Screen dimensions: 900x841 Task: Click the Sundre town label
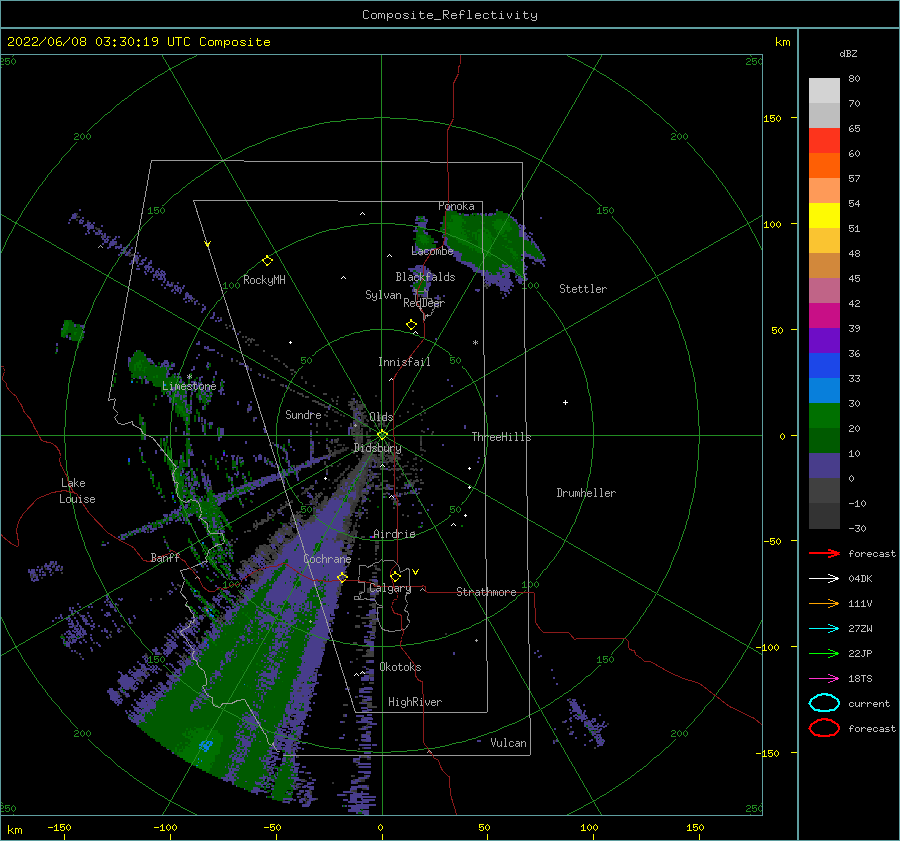303,414
